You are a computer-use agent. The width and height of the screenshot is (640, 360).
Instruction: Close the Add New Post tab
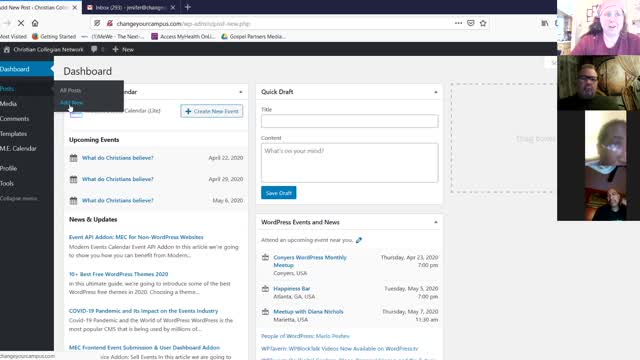coord(75,7)
